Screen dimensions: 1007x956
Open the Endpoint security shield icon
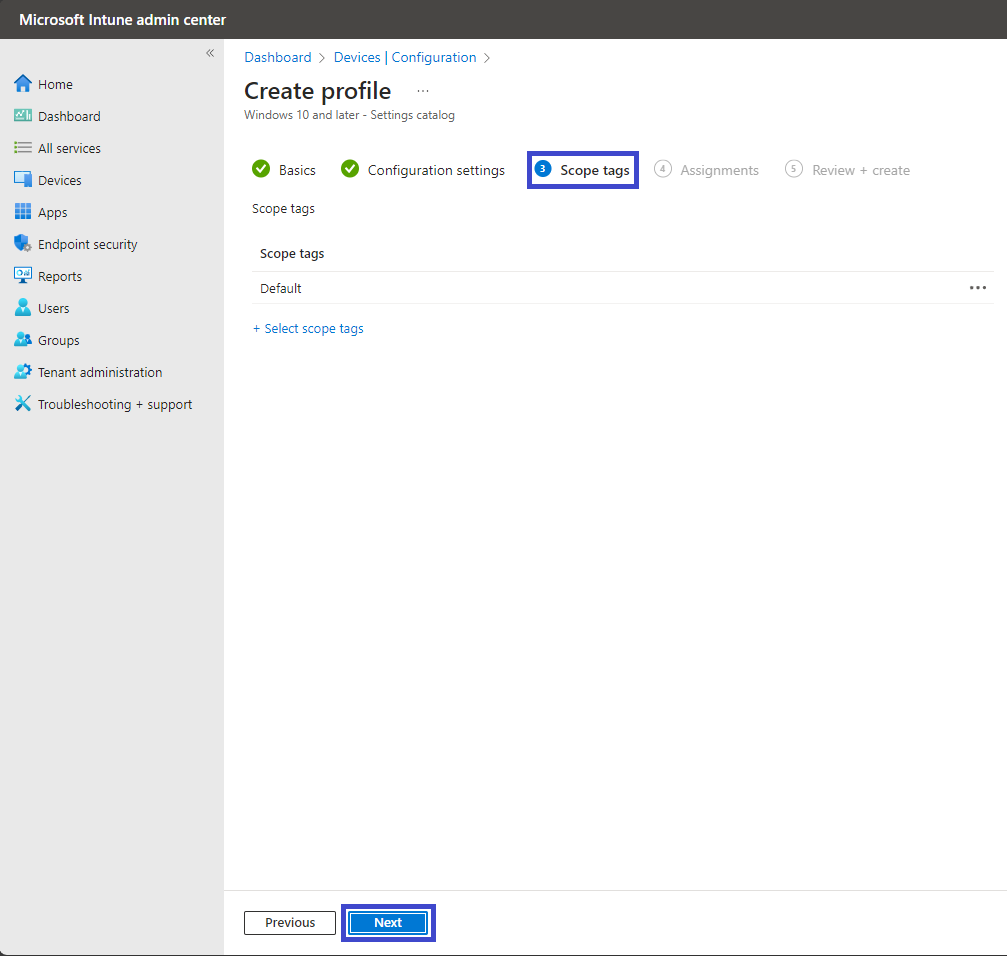pos(22,243)
